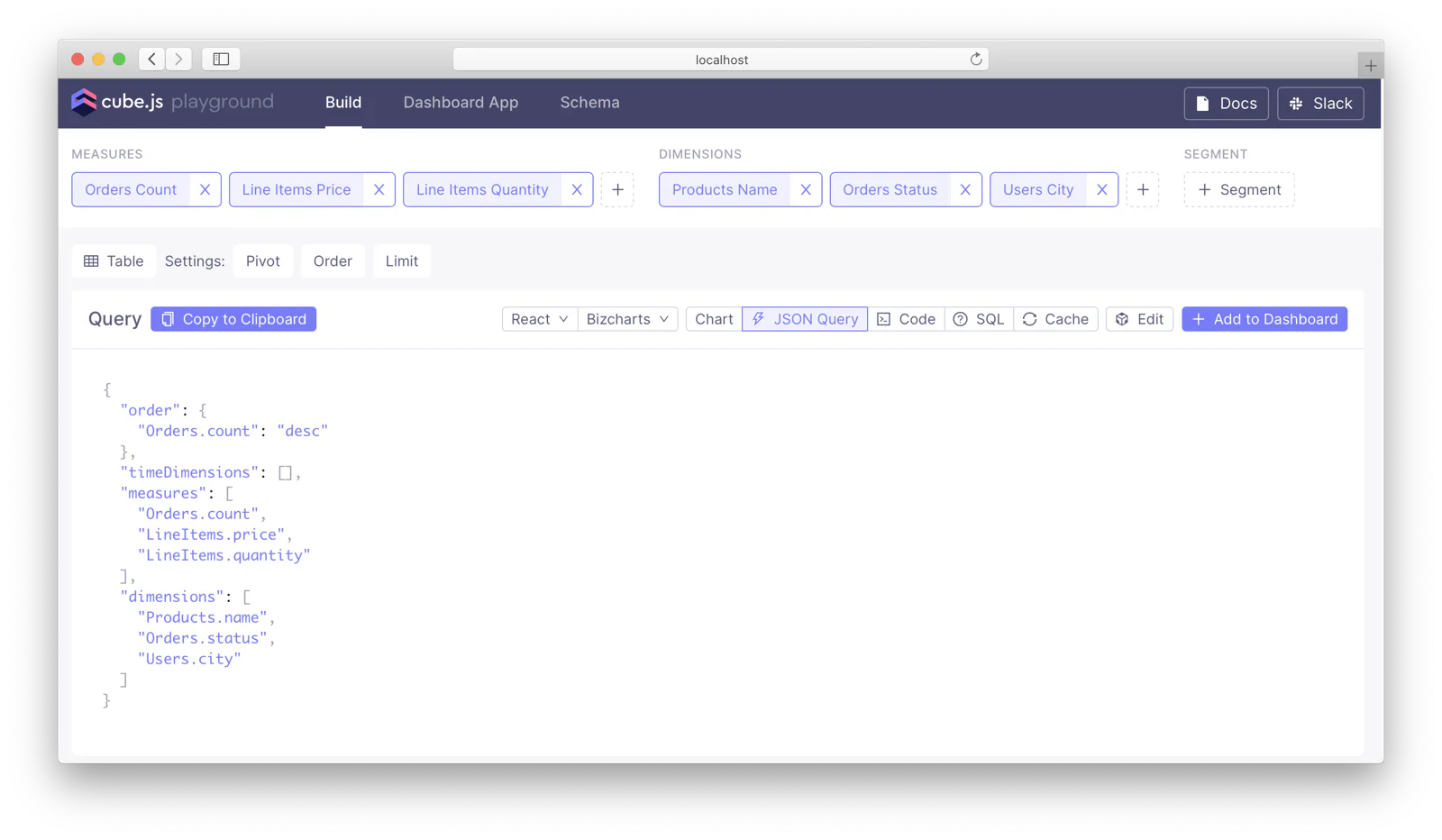Go forward in browser history
This screenshot has height=840, width=1442.
pyautogui.click(x=179, y=59)
